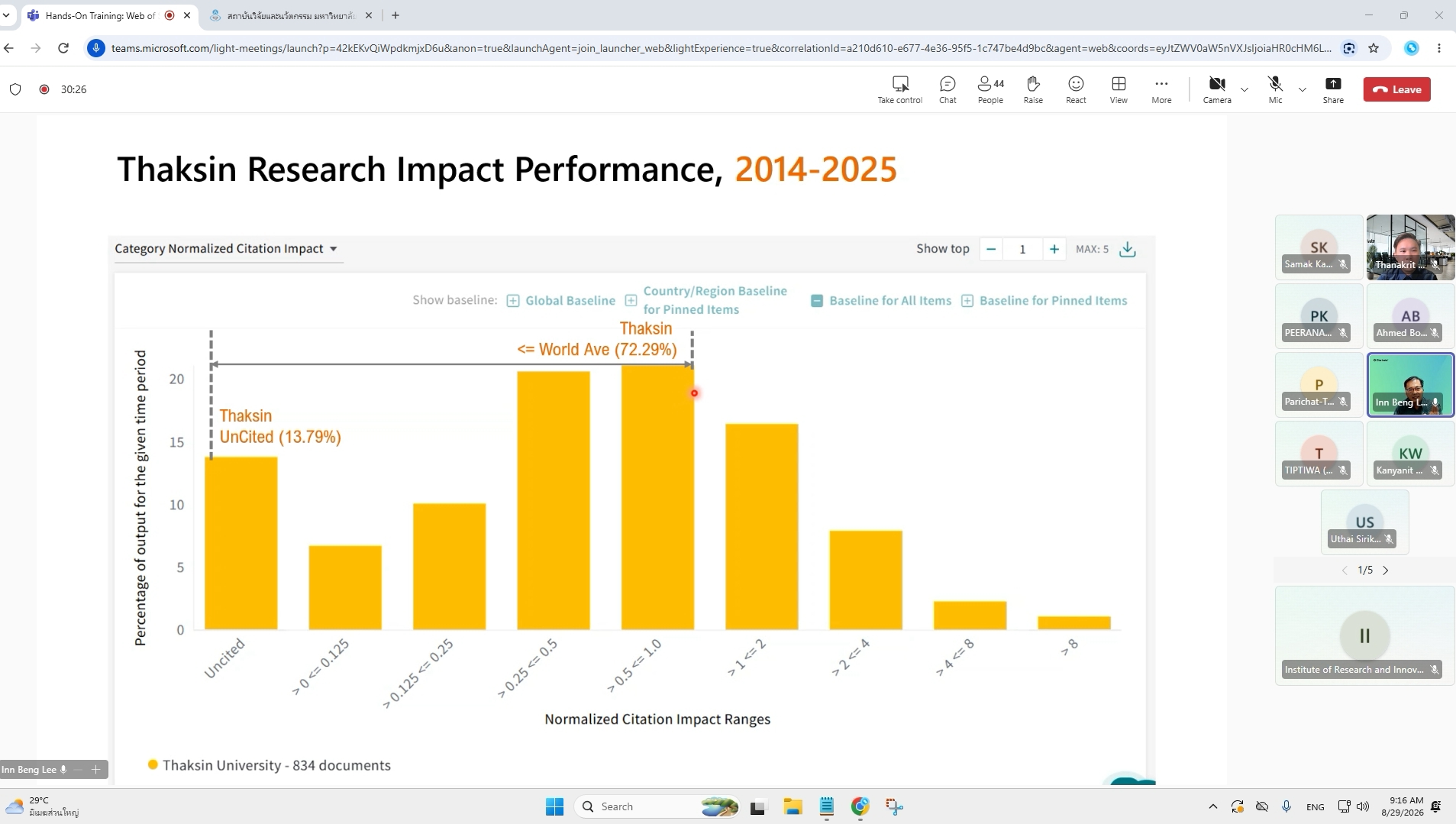Switch to the second Thai-titled browser tab

tap(292, 15)
